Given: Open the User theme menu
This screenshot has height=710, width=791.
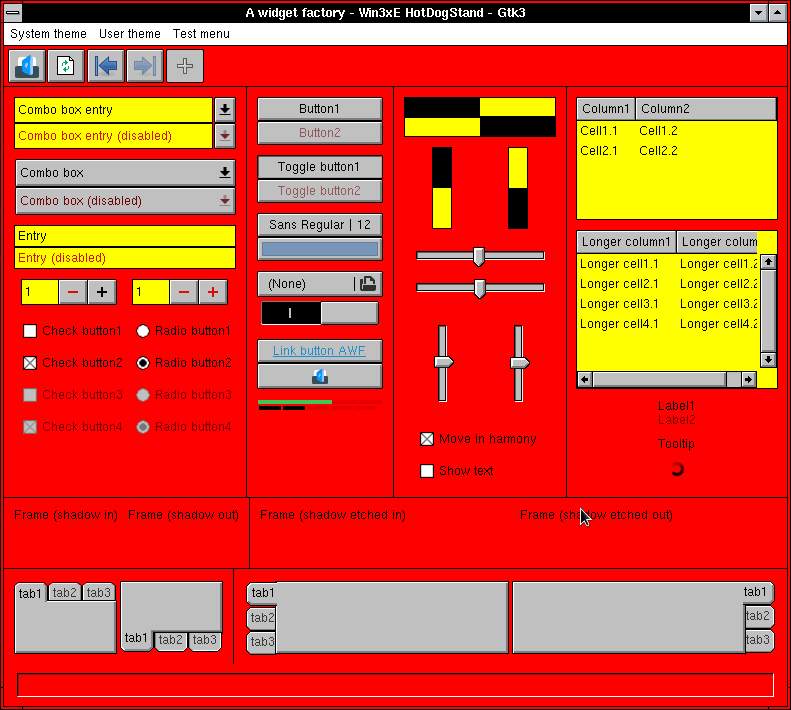Looking at the screenshot, I should (130, 34).
